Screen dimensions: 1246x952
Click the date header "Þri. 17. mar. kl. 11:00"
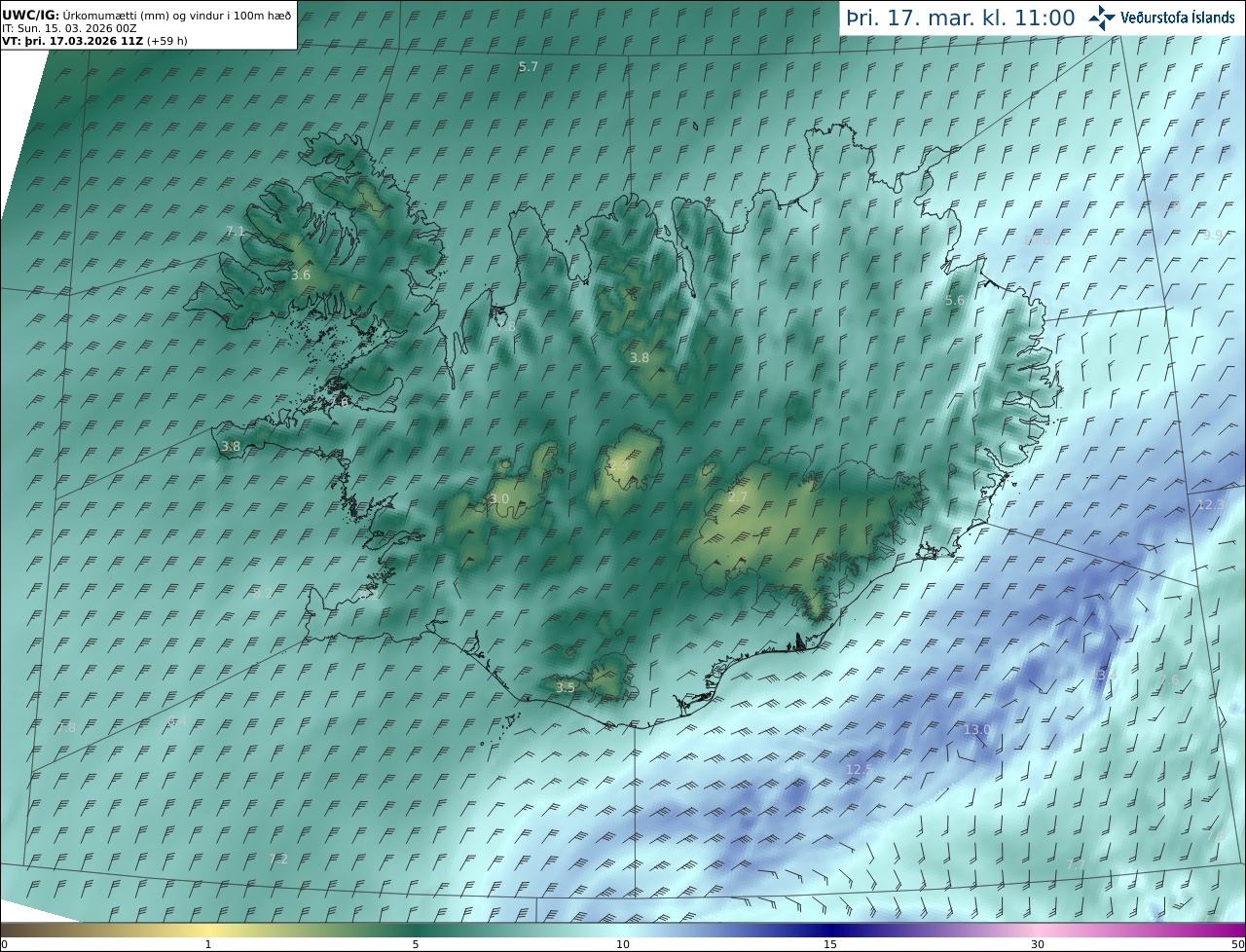coord(961,18)
